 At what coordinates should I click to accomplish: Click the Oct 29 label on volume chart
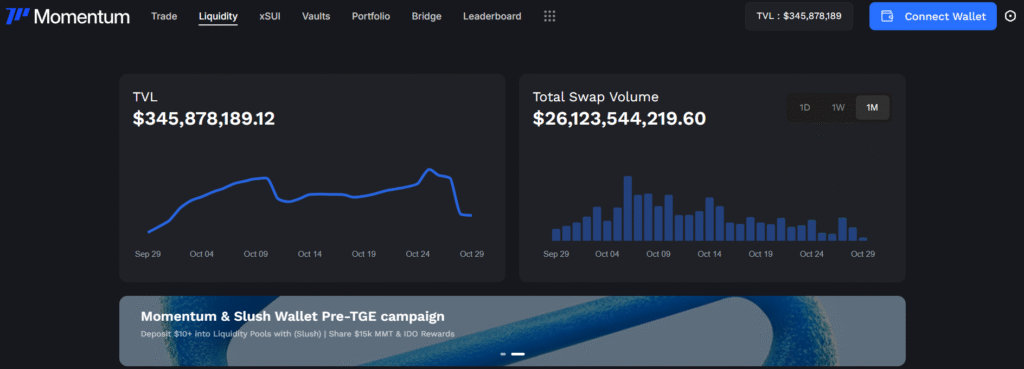pyautogui.click(x=863, y=254)
